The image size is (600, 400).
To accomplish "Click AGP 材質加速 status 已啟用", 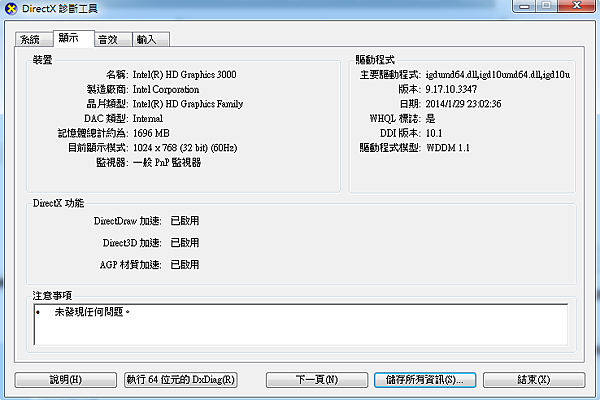I will click(x=185, y=264).
